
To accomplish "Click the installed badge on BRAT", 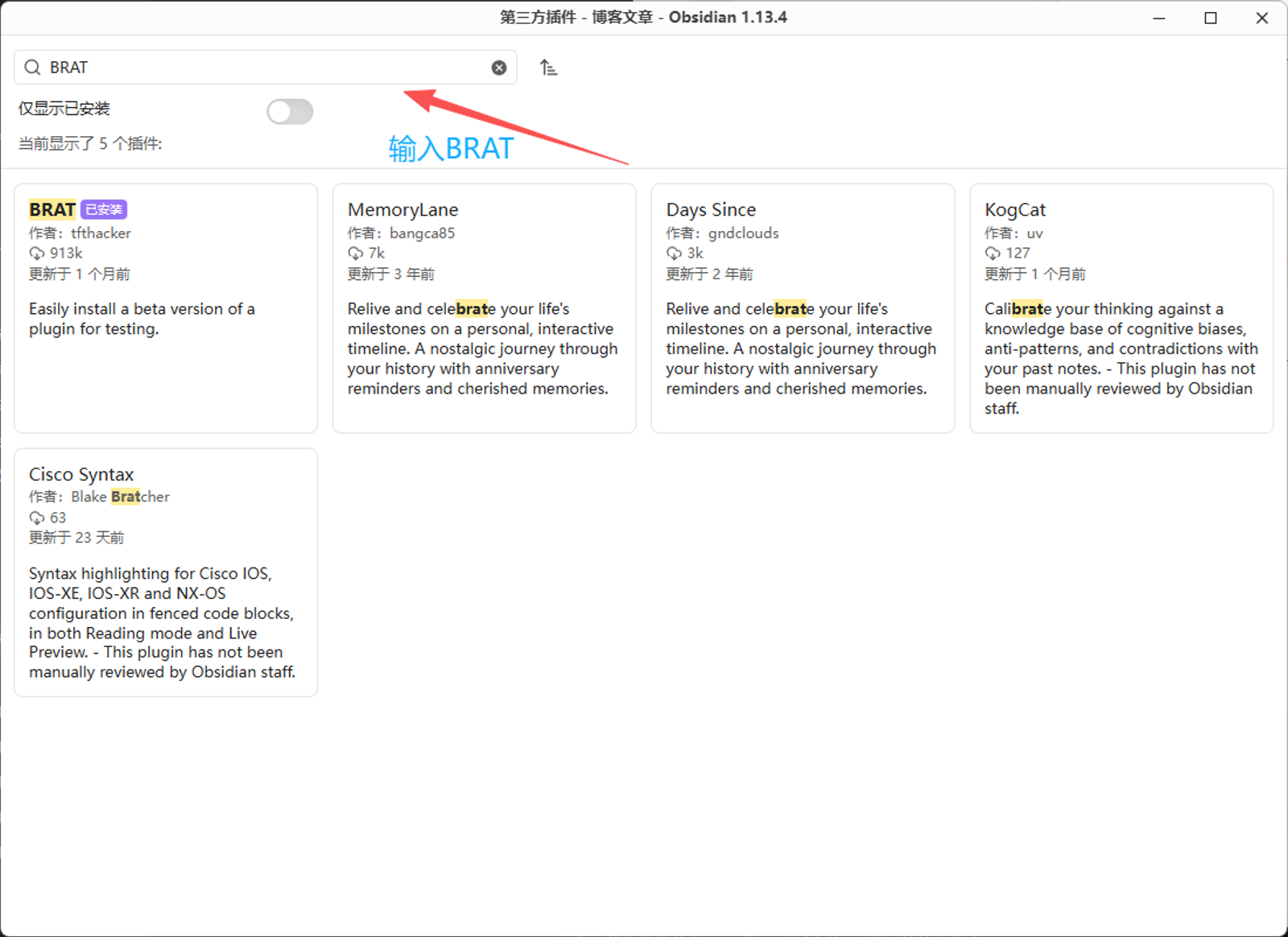I will click(x=104, y=210).
